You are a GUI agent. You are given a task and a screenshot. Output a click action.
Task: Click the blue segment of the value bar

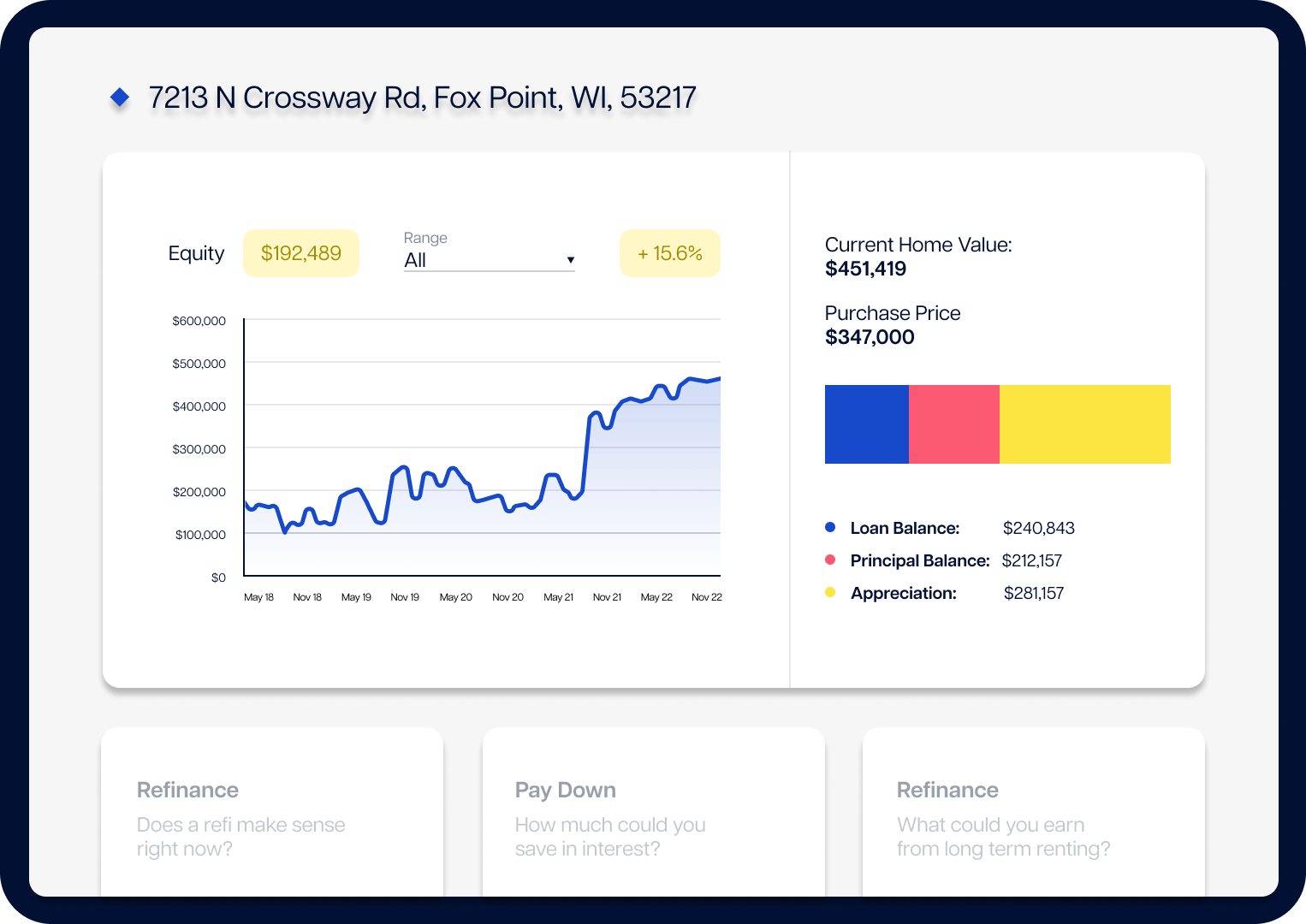pyautogui.click(x=866, y=424)
